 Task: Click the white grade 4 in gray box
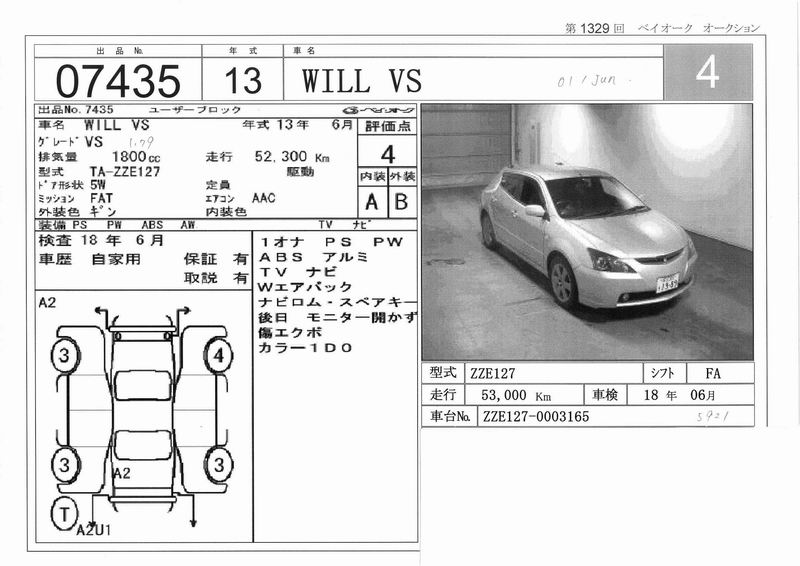[708, 72]
